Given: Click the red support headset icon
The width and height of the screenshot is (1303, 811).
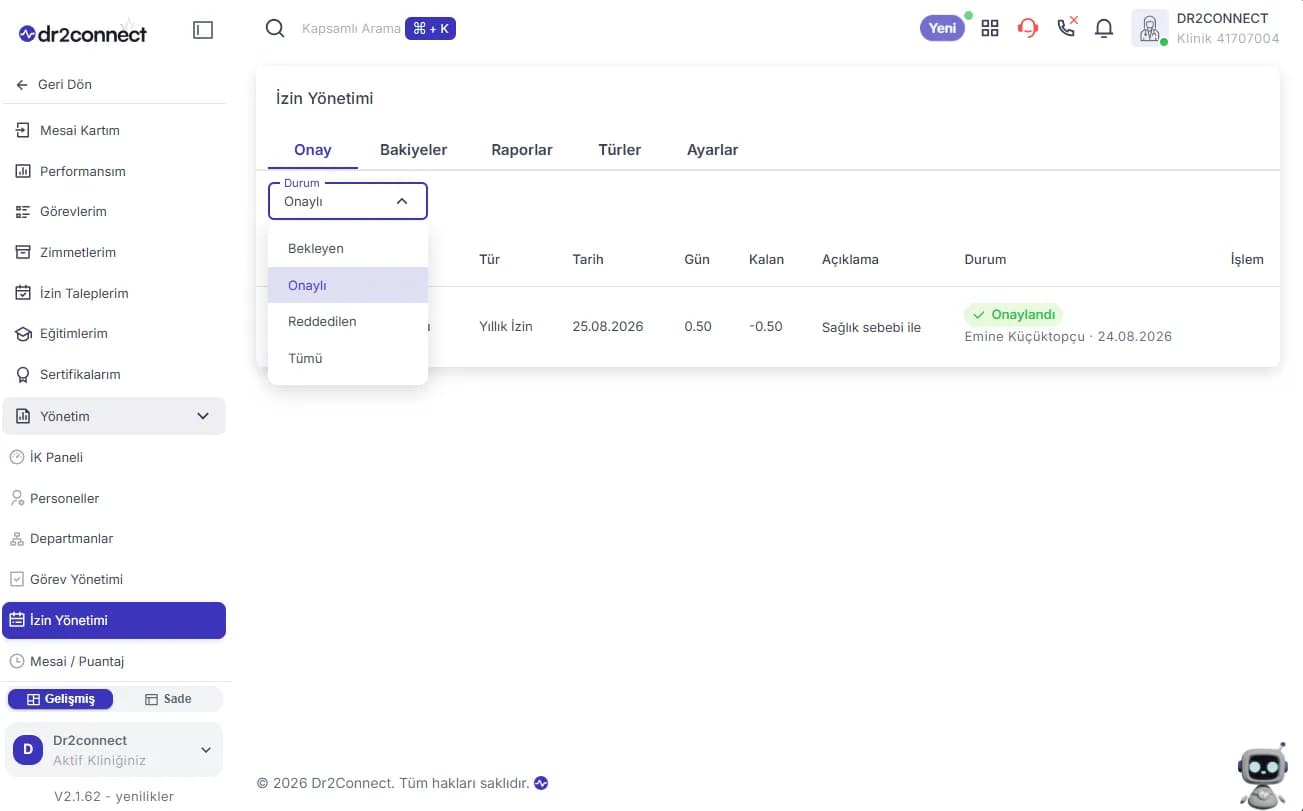Looking at the screenshot, I should 1028,28.
